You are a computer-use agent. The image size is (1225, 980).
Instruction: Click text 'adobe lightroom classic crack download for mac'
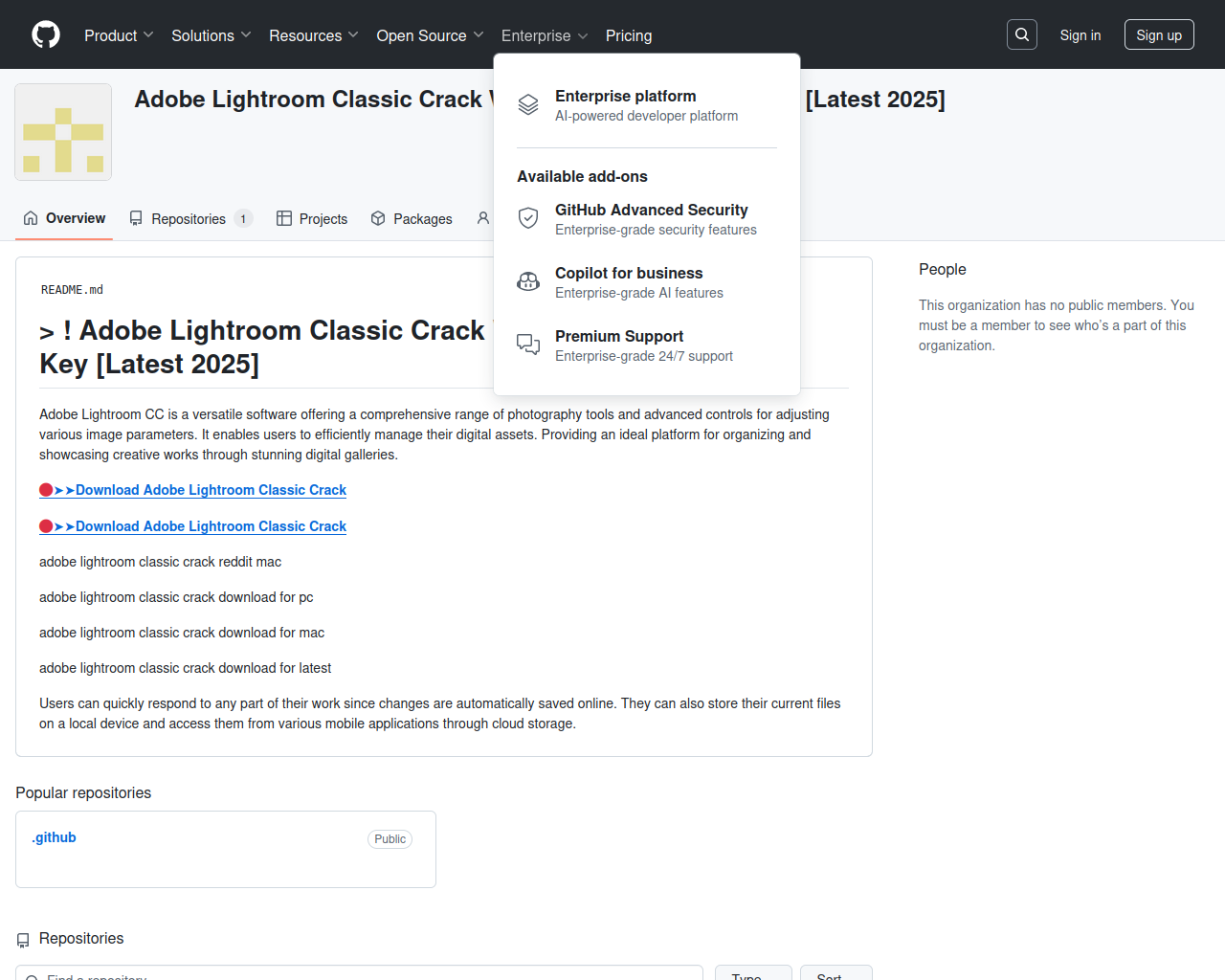182,633
